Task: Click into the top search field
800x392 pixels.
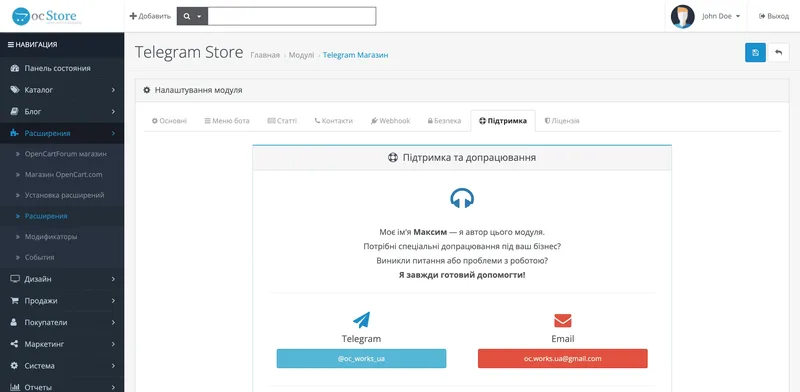Action: coord(292,16)
